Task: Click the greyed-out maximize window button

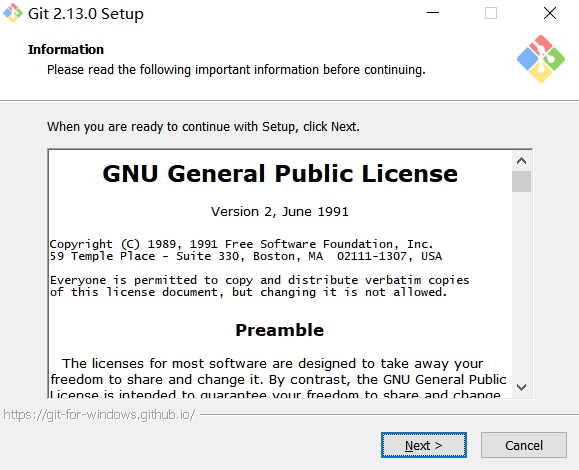Action: (491, 13)
